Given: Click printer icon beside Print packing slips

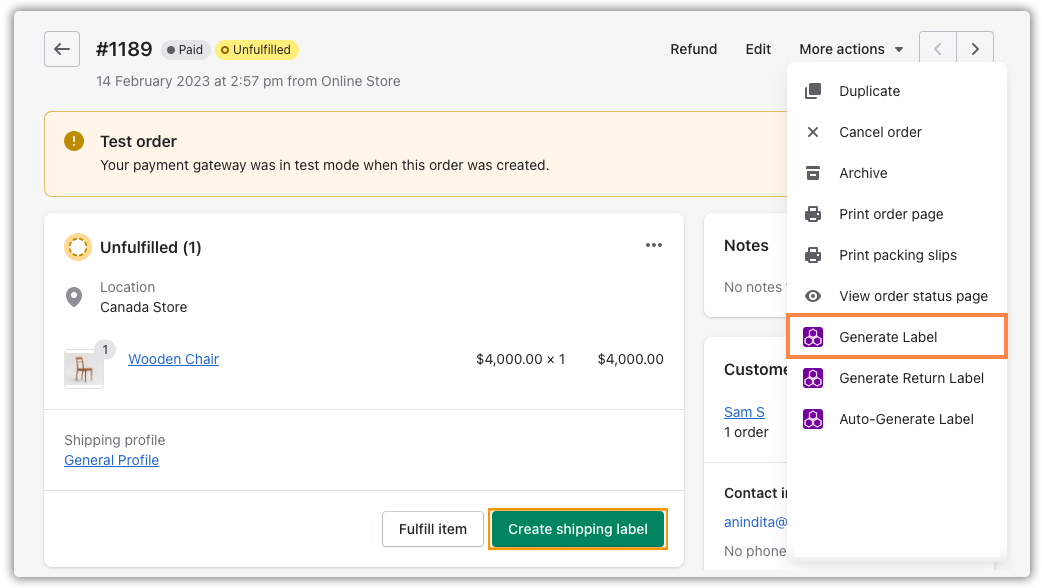Looking at the screenshot, I should point(813,255).
